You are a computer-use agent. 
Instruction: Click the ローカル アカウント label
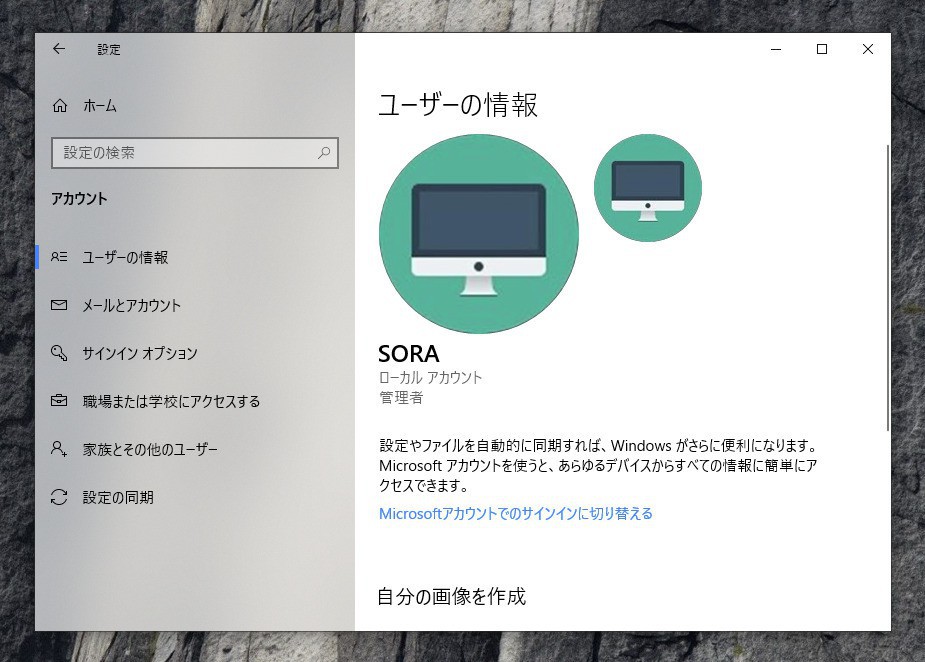pyautogui.click(x=431, y=378)
